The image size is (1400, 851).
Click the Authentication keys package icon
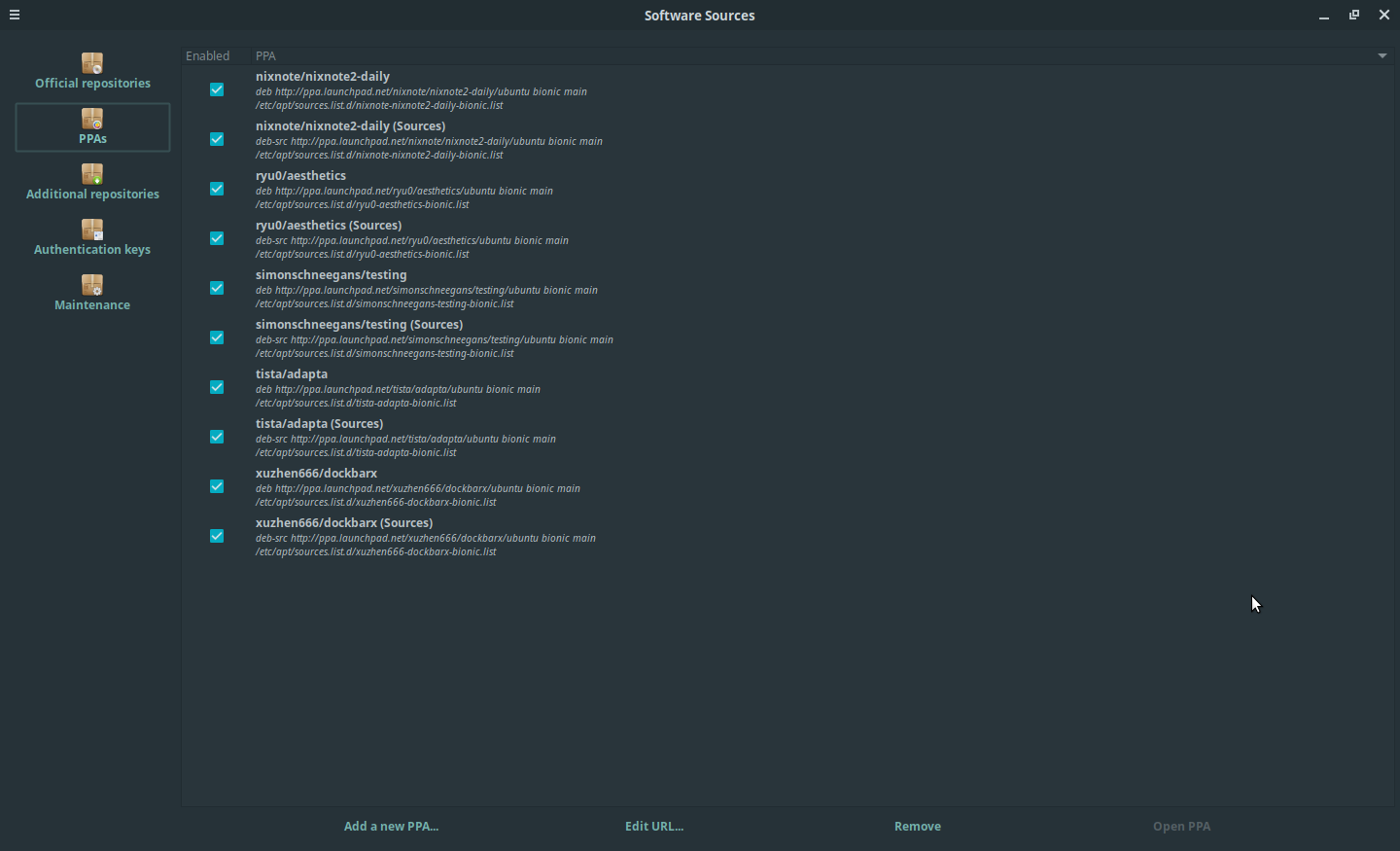tap(92, 230)
